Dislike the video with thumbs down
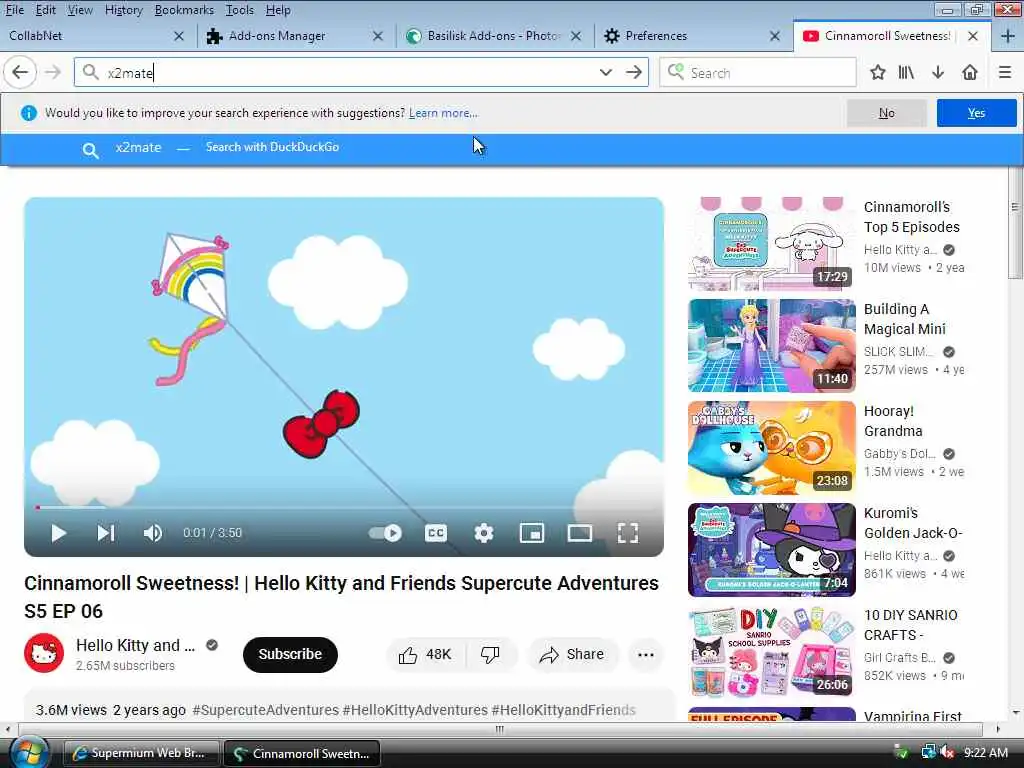The image size is (1024, 768). pyautogui.click(x=490, y=654)
